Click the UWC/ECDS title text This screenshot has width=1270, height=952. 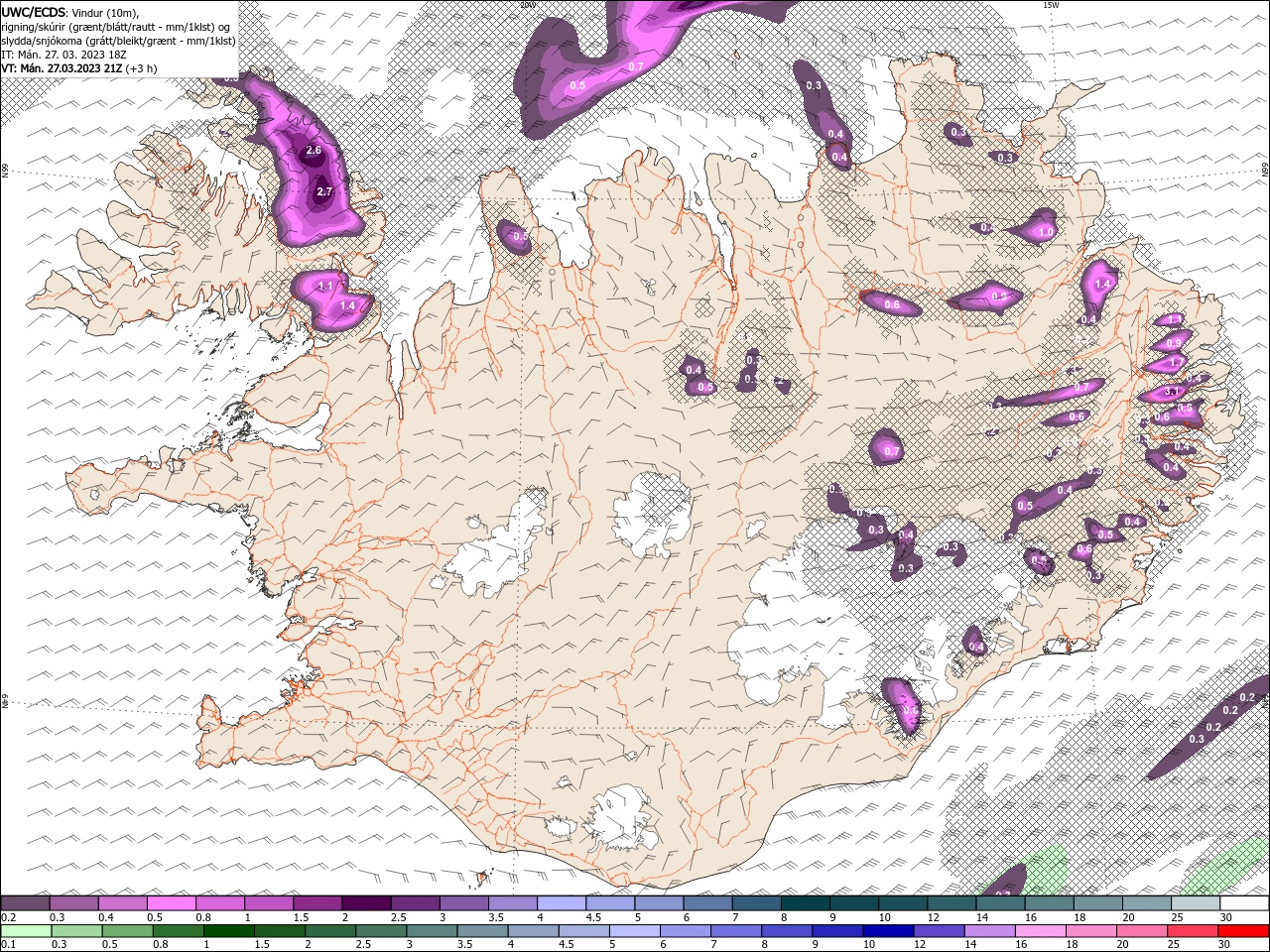click(33, 12)
